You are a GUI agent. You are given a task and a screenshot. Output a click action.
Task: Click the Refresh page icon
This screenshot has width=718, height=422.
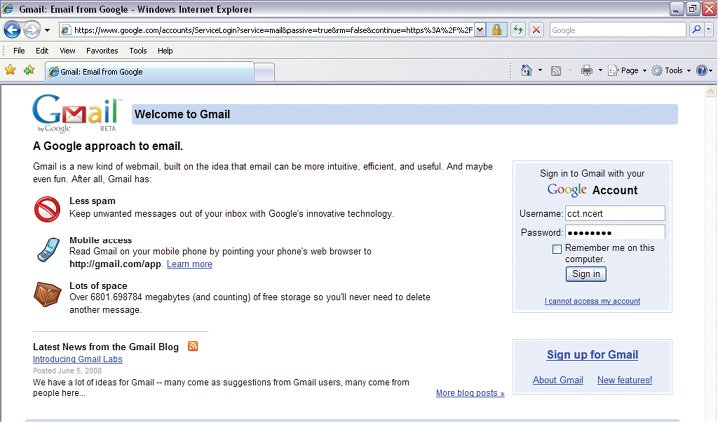[x=518, y=30]
